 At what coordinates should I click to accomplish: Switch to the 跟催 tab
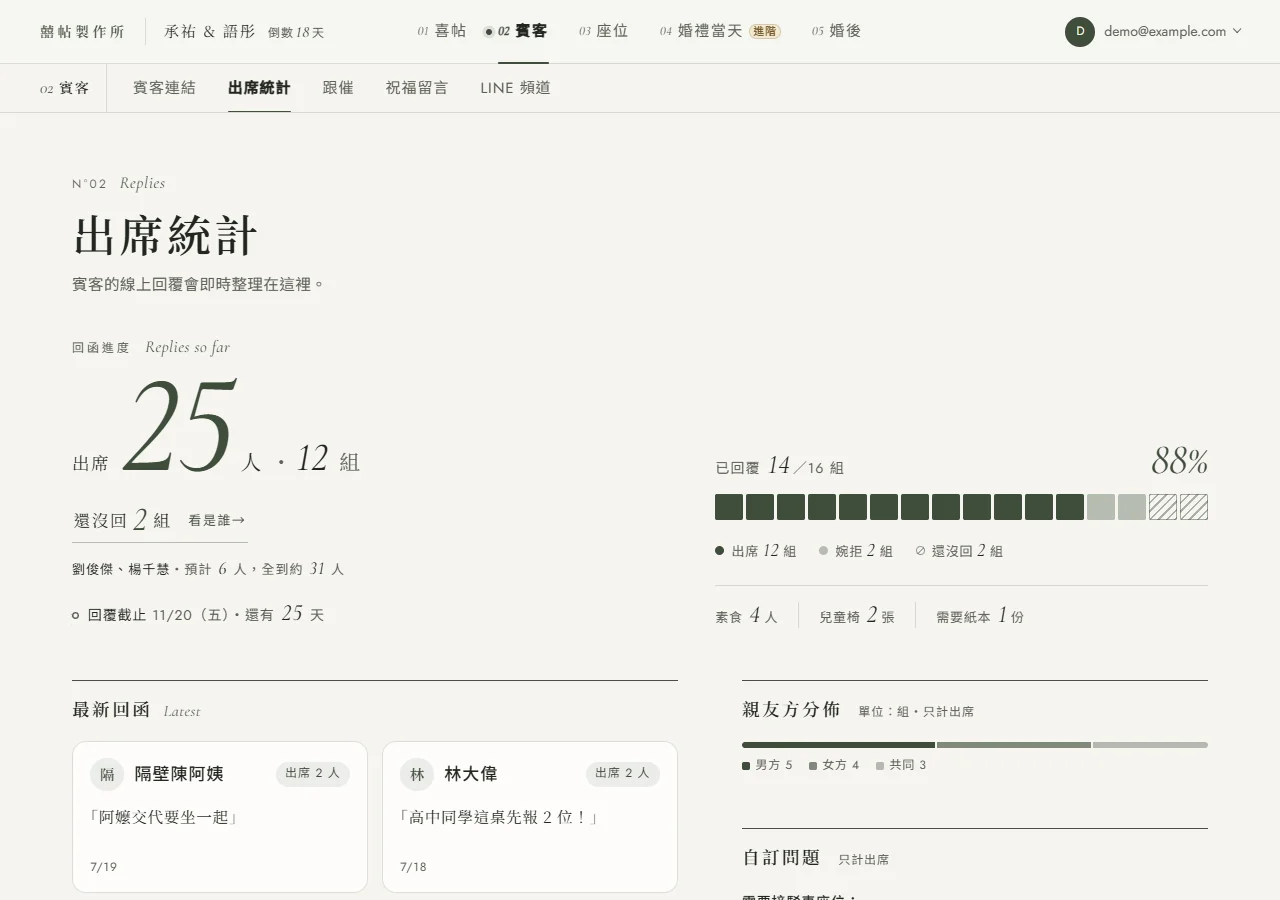(x=338, y=88)
